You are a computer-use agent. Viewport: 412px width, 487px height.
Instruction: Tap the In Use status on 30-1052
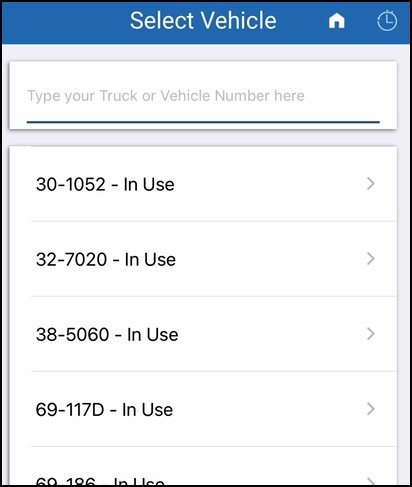click(149, 184)
